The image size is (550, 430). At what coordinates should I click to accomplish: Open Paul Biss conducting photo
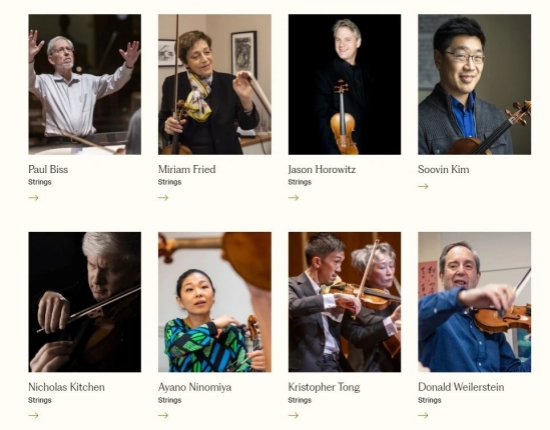coord(85,85)
